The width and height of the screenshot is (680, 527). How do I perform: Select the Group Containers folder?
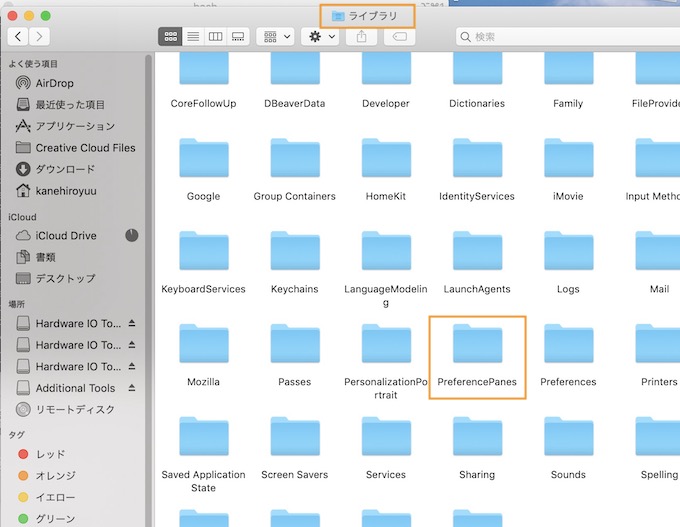click(x=295, y=158)
